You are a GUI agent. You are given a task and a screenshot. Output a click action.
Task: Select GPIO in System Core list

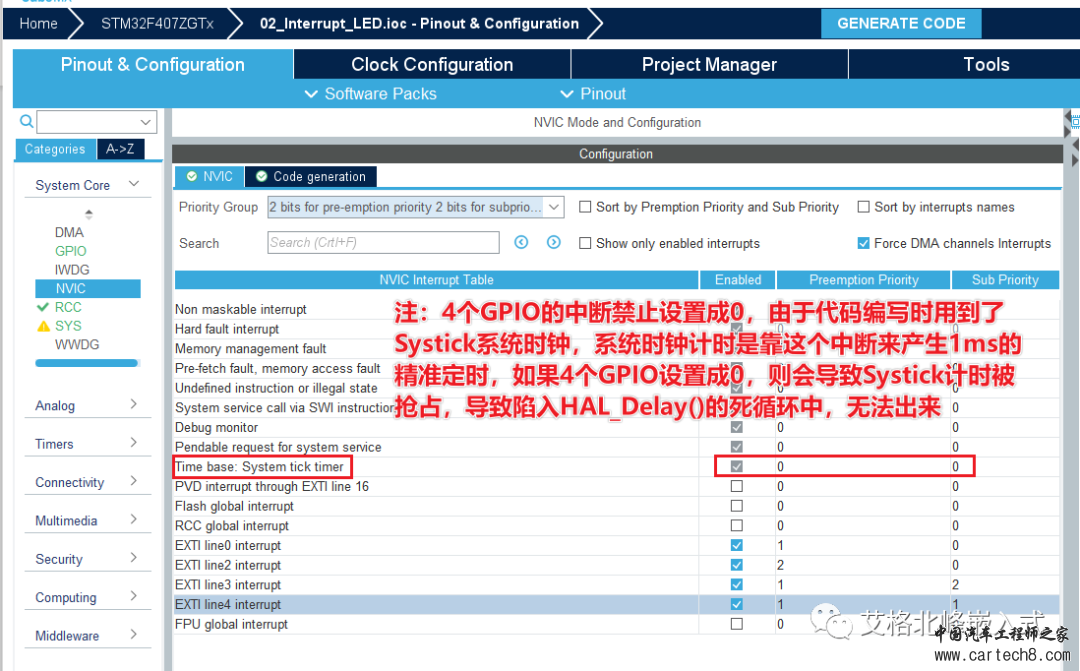tap(71, 251)
